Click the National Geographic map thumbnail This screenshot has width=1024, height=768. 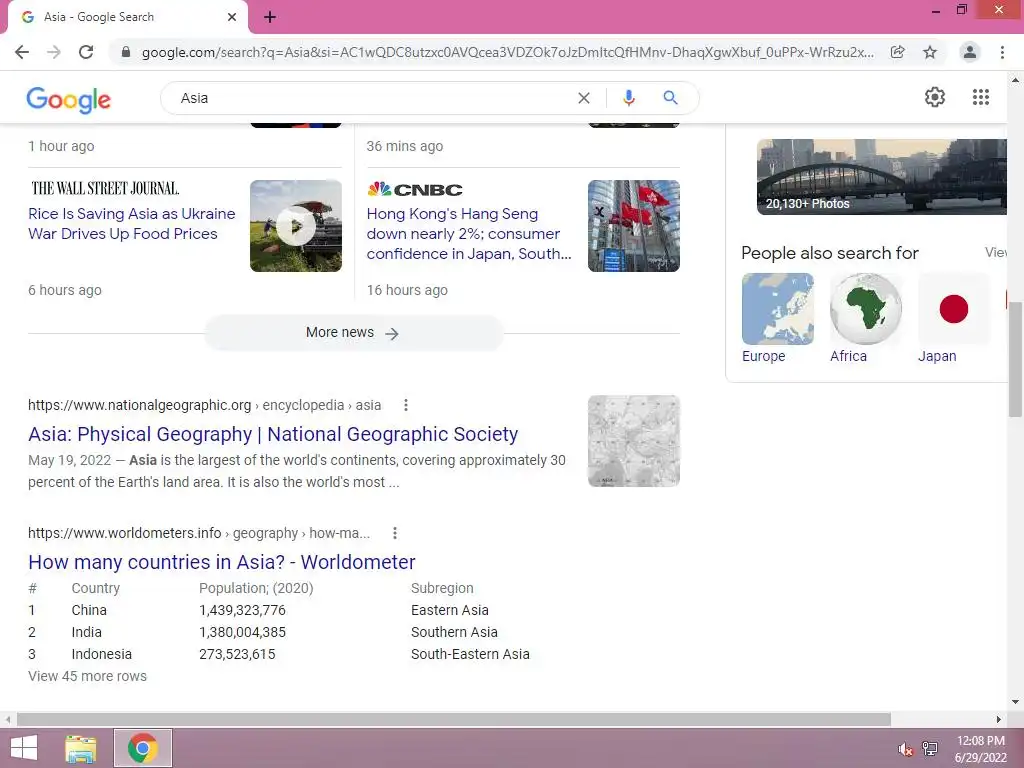pos(633,441)
